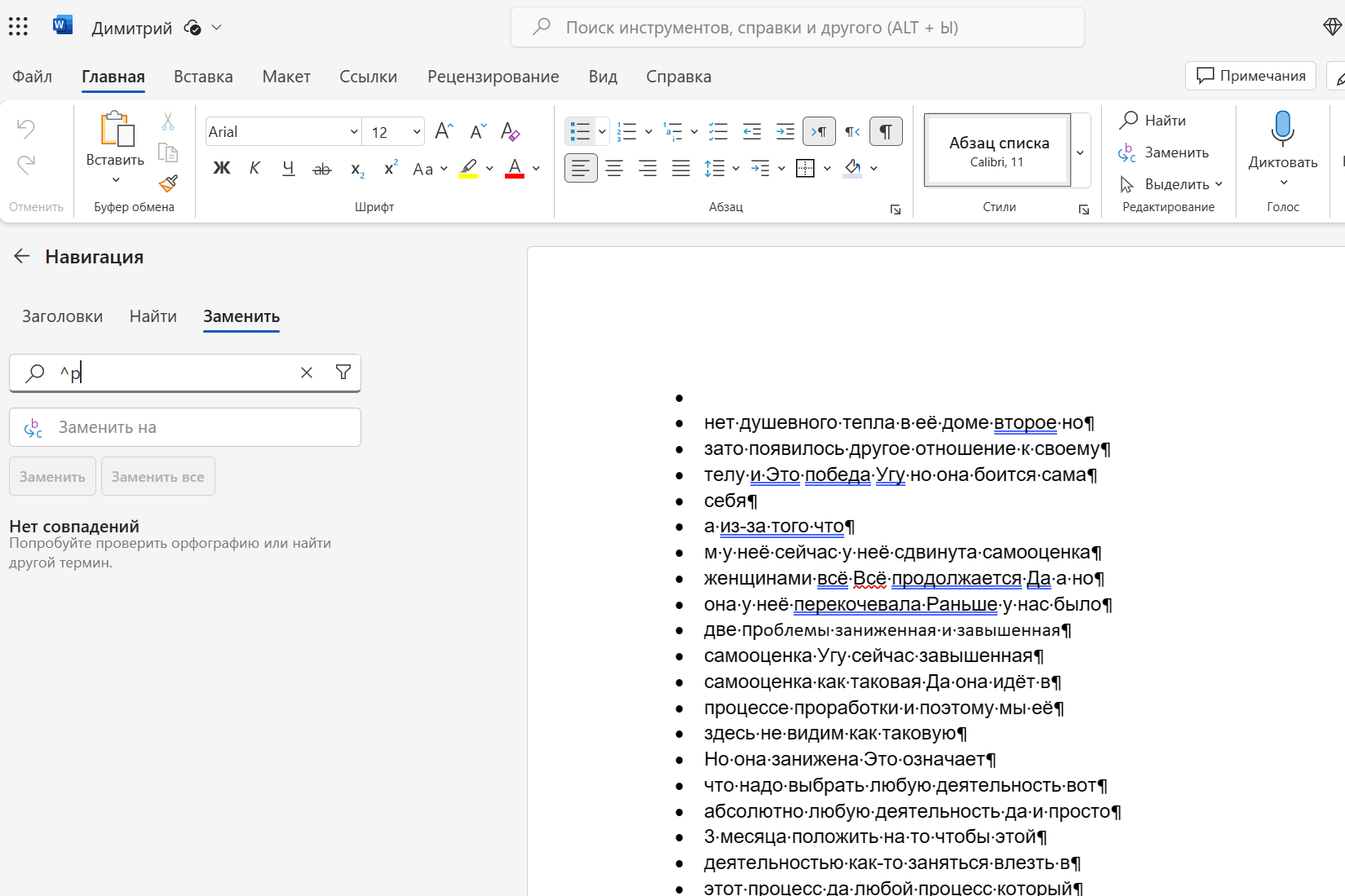Click the Примечания button
Screen dimensions: 1345x896
point(1250,76)
